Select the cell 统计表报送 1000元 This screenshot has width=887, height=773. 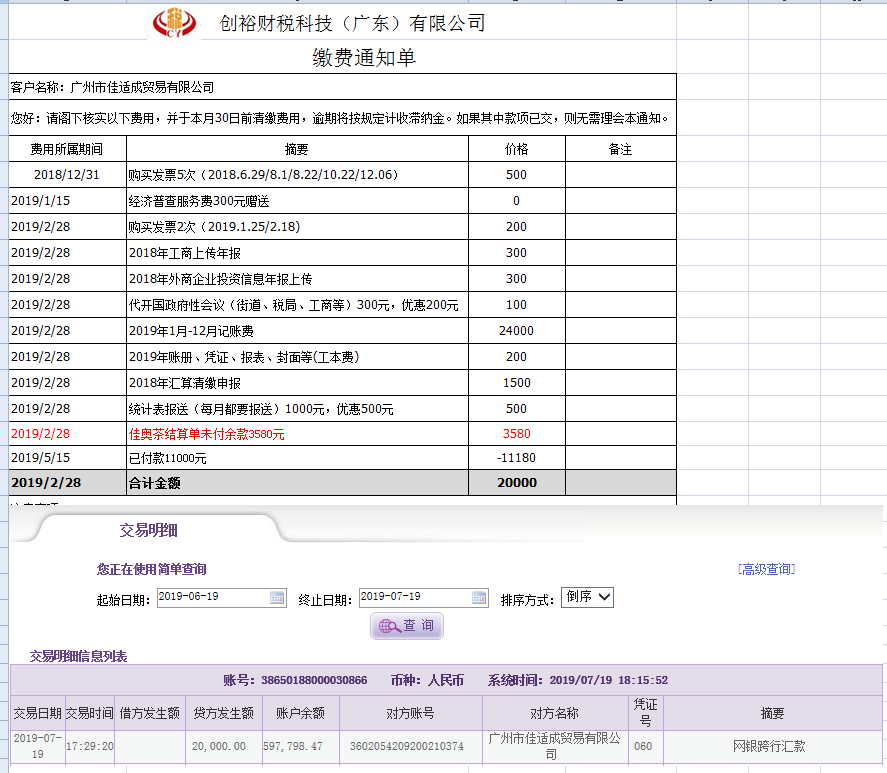[297, 409]
